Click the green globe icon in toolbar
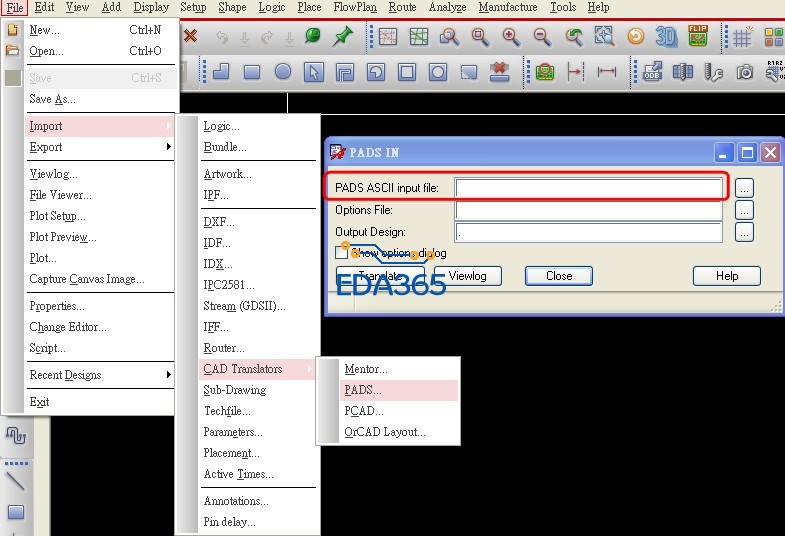 click(313, 36)
